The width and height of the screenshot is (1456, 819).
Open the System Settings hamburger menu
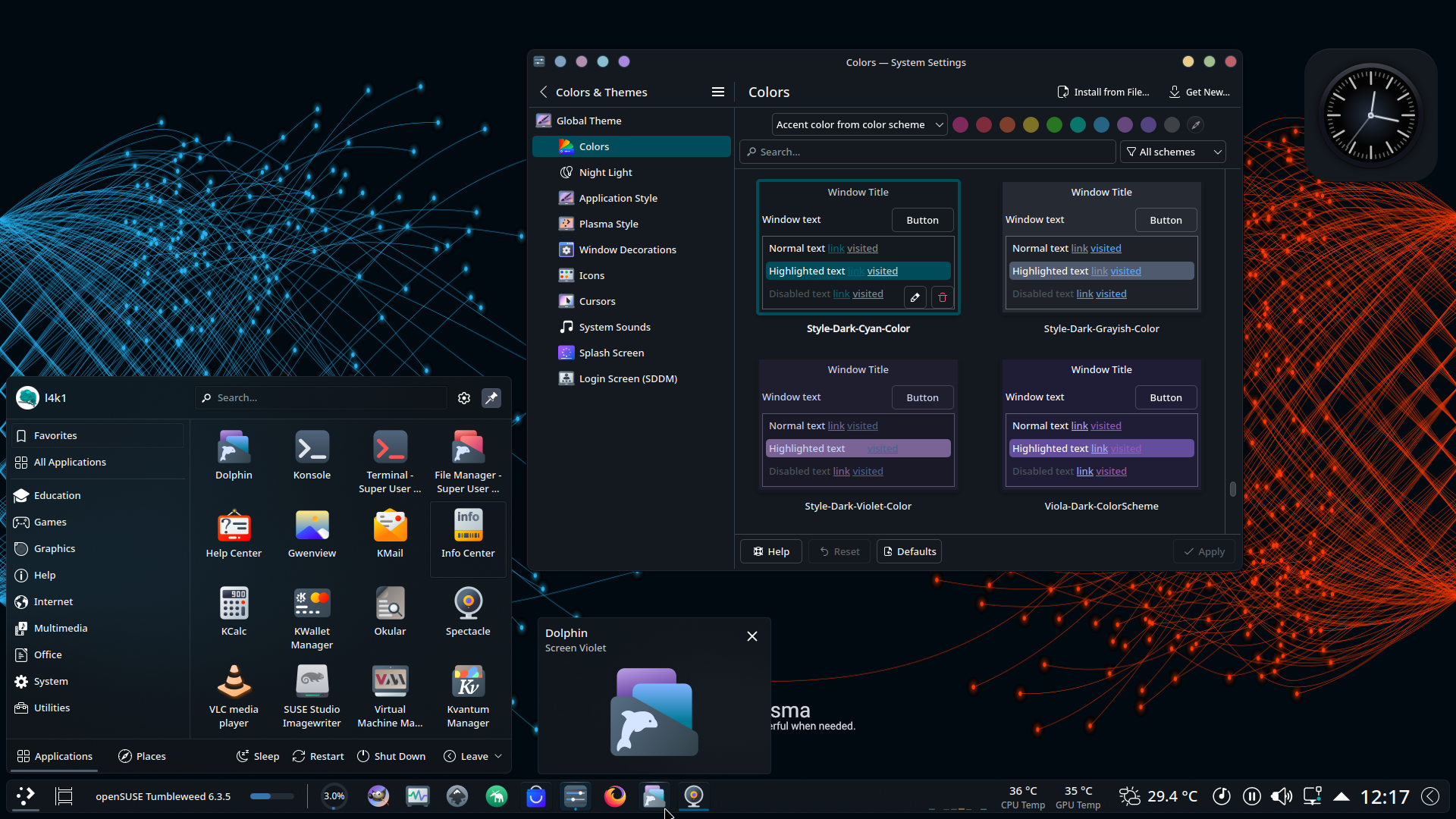click(x=718, y=93)
